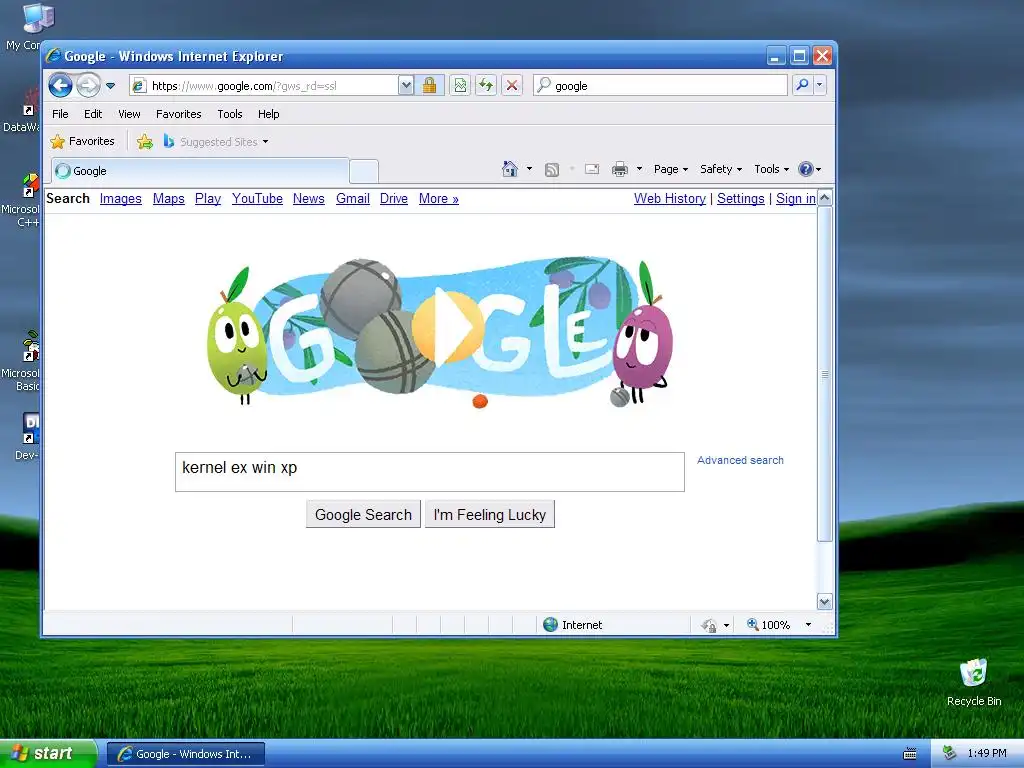Click the New Tab button
Viewport: 1024px width, 768px height.
click(364, 172)
